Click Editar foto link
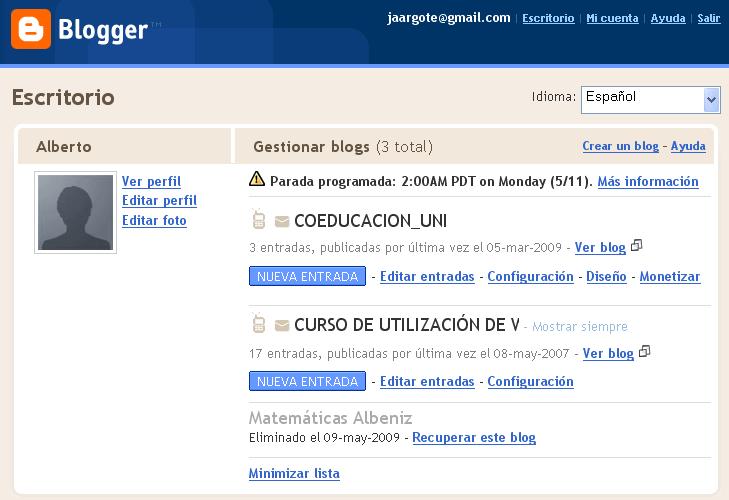Image resolution: width=729 pixels, height=500 pixels. point(154,220)
